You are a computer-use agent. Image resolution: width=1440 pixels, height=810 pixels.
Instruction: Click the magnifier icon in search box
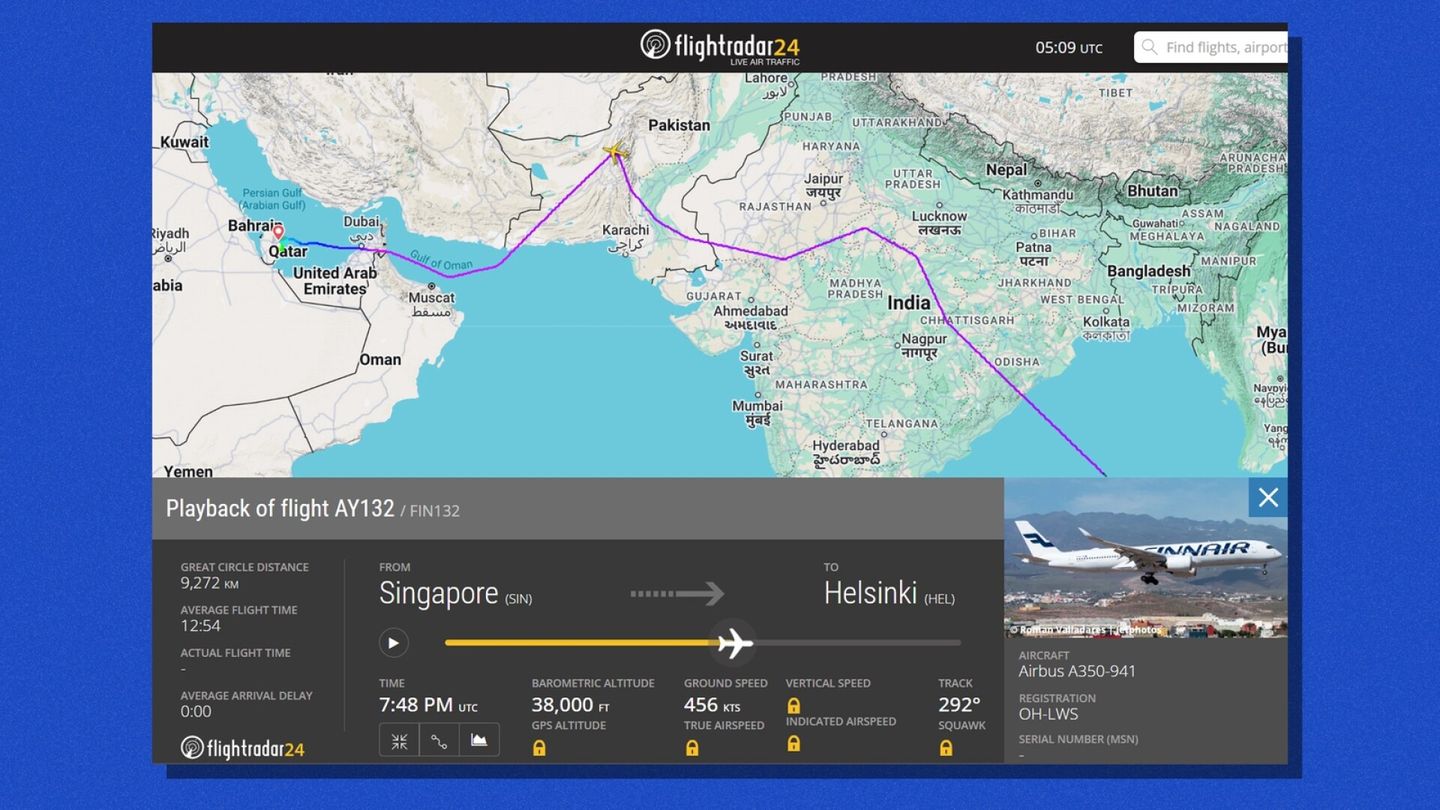click(x=1150, y=47)
